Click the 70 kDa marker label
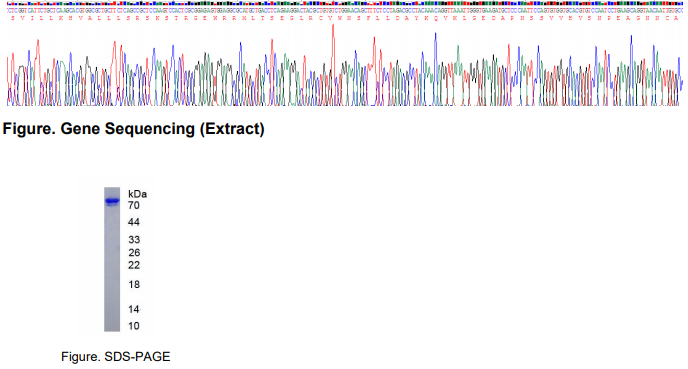688x369 pixels. click(134, 205)
